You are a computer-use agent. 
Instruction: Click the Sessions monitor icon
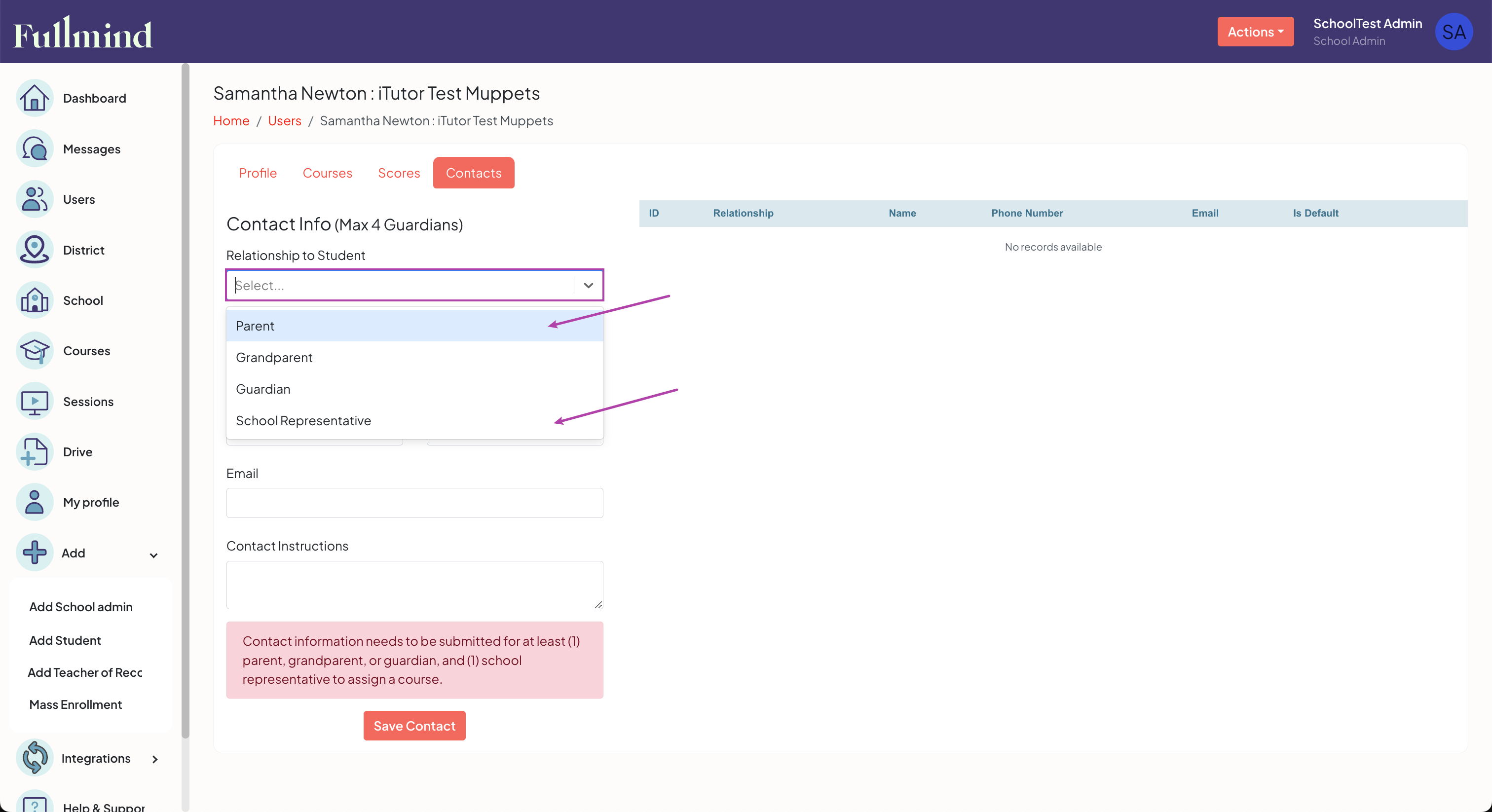(34, 402)
